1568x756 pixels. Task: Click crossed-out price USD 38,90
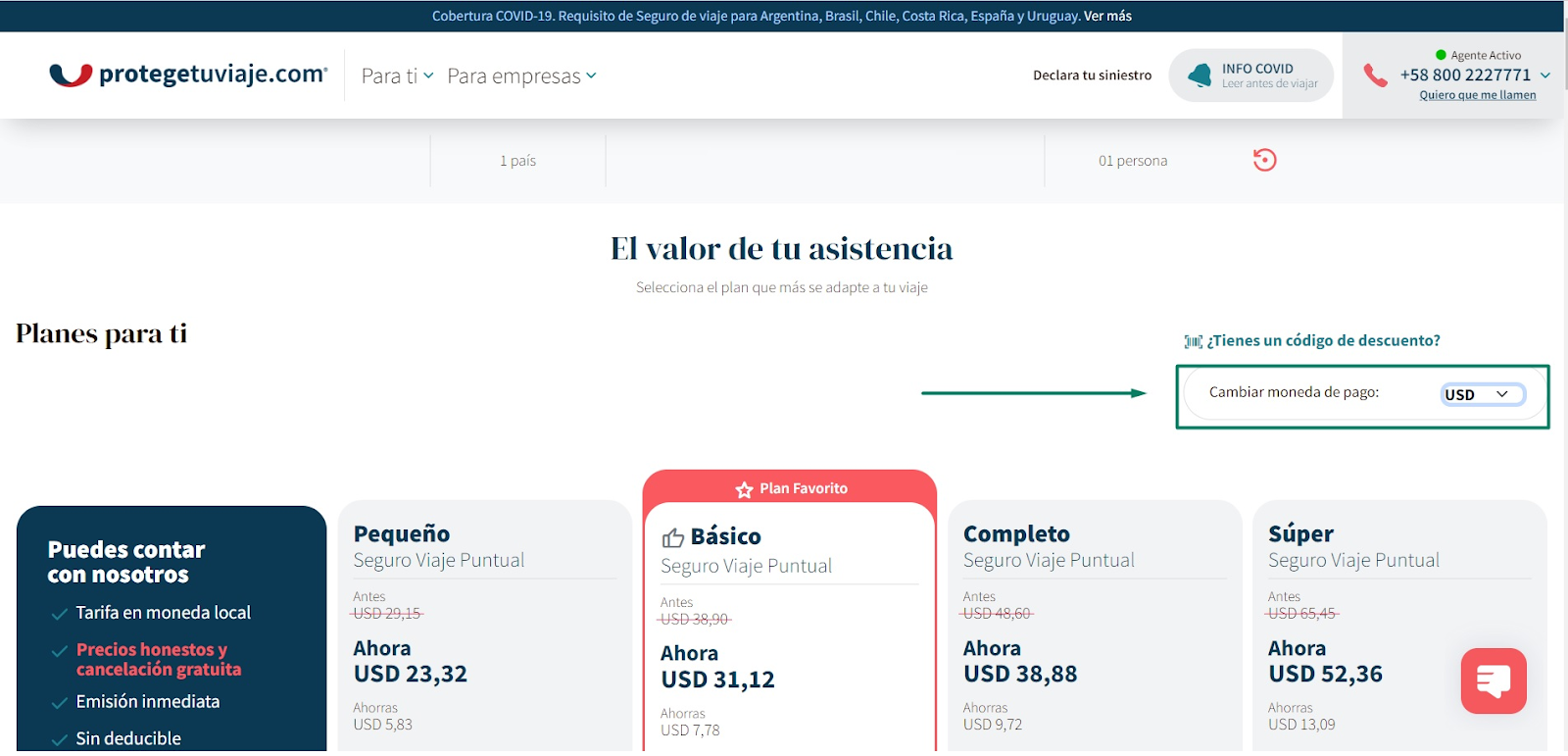(x=694, y=620)
